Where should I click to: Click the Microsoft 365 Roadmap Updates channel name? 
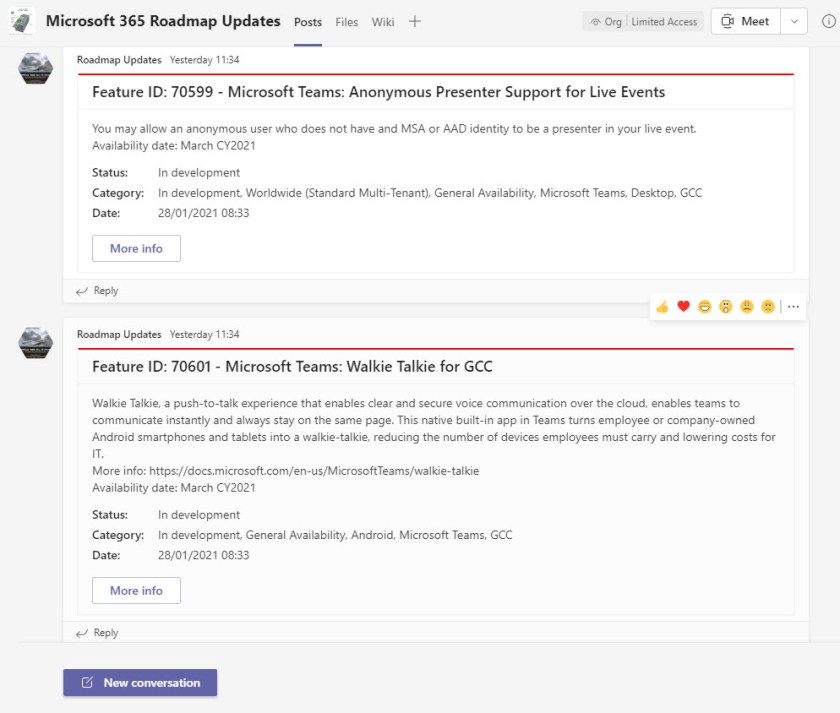click(163, 21)
